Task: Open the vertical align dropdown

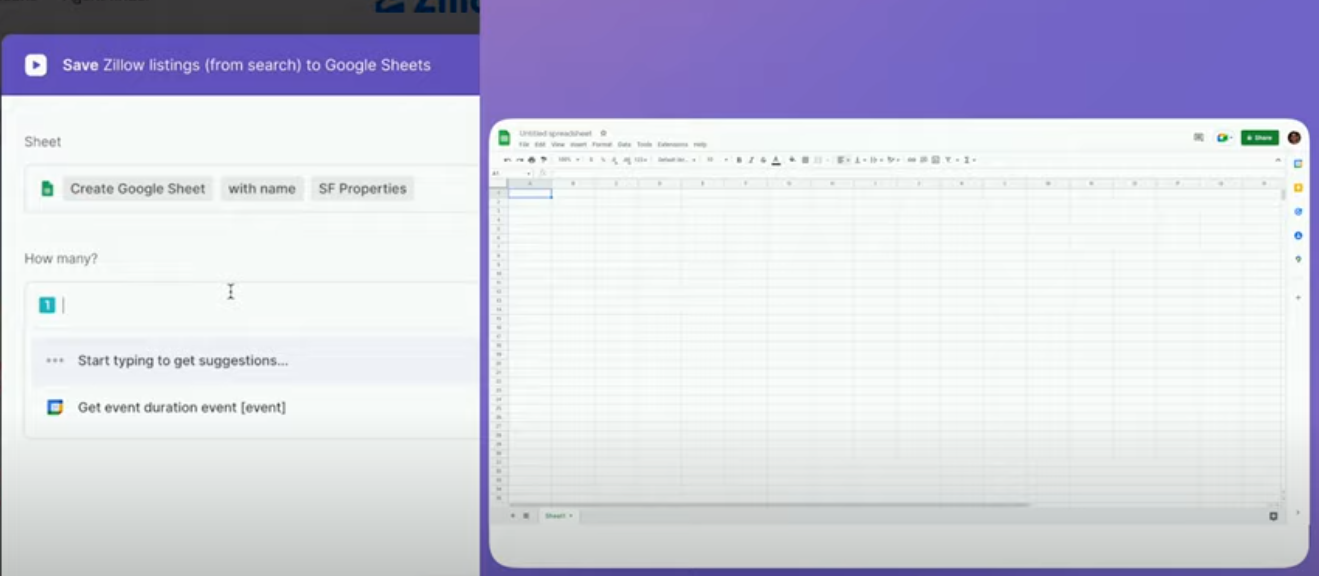Action: (860, 160)
